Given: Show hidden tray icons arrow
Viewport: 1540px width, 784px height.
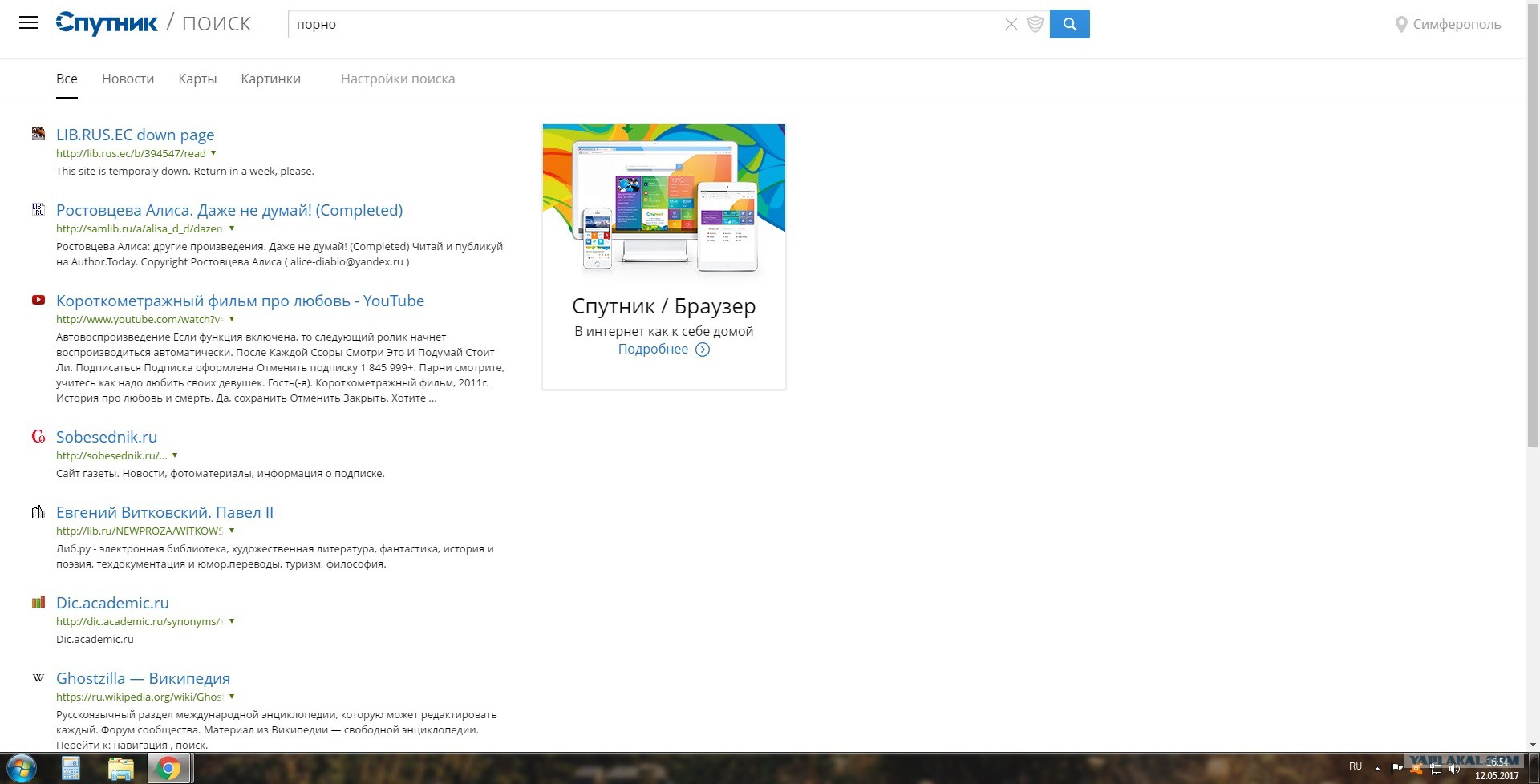Looking at the screenshot, I should (1378, 768).
